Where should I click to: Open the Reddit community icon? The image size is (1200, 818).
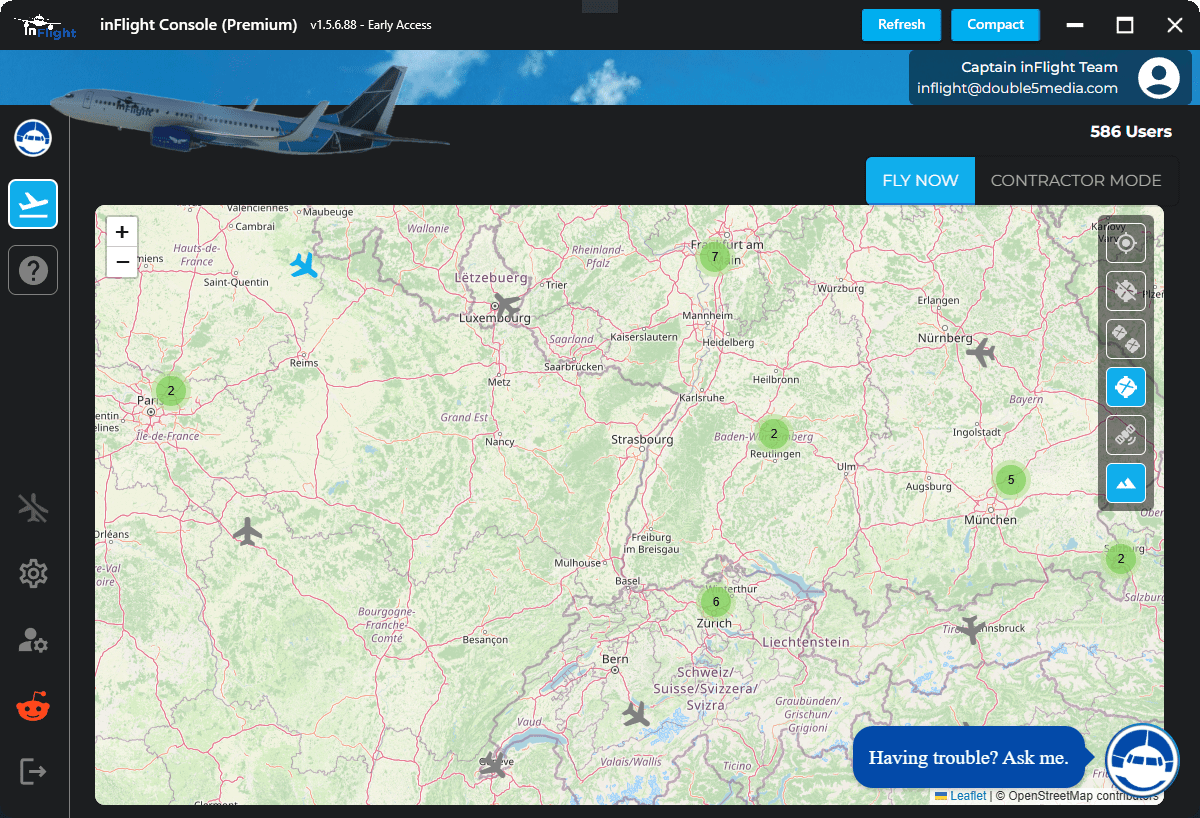[33, 706]
